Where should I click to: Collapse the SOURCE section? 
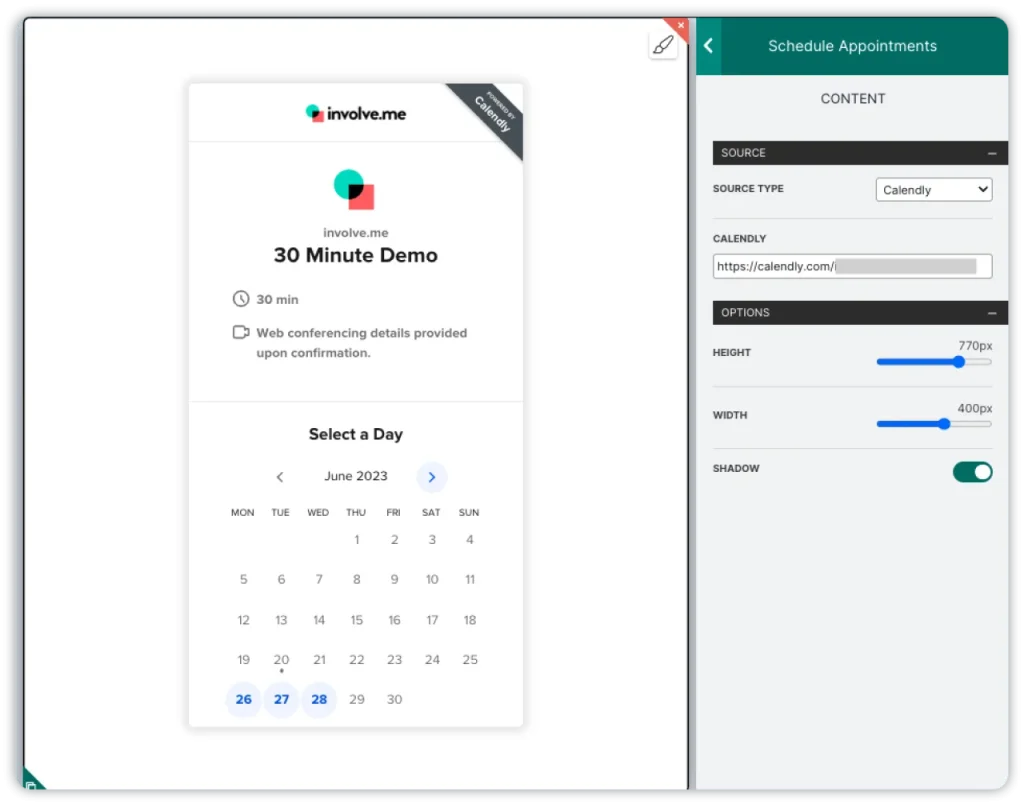991,153
